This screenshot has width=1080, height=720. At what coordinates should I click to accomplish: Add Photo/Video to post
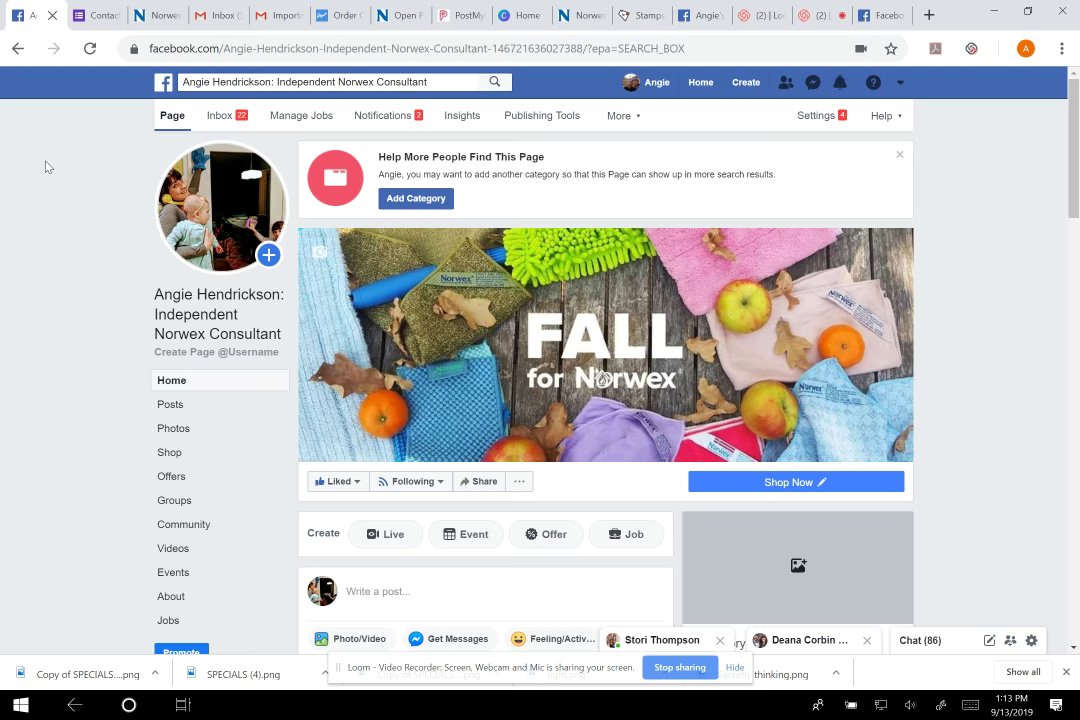click(x=351, y=639)
